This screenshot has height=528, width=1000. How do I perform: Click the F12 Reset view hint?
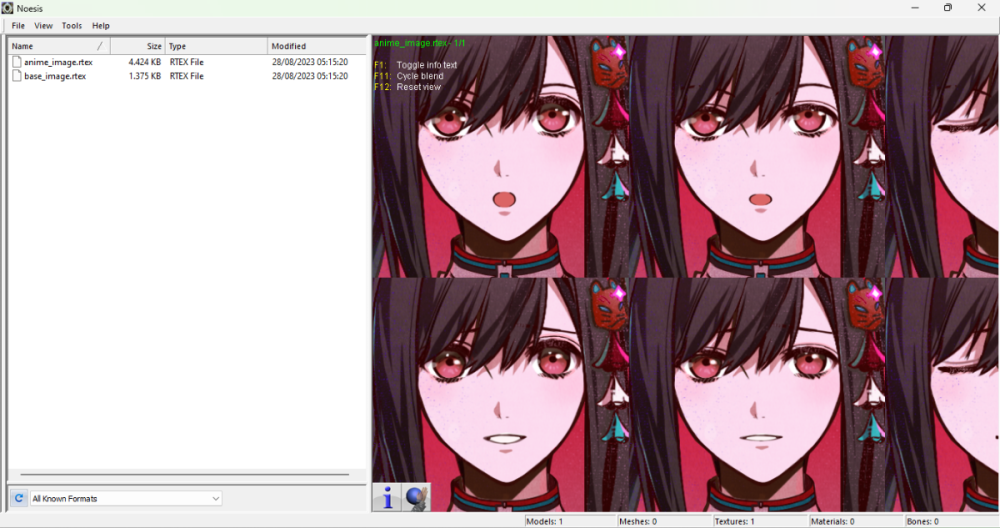pos(407,87)
